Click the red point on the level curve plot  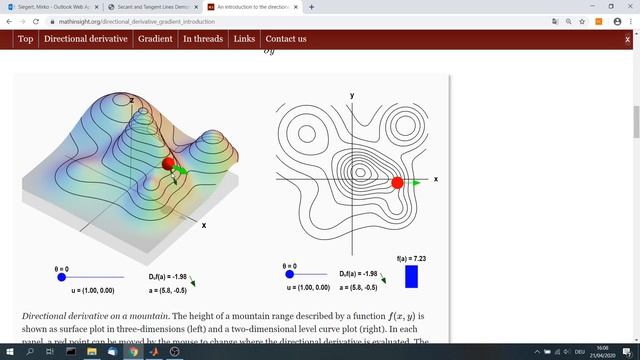(x=397, y=183)
